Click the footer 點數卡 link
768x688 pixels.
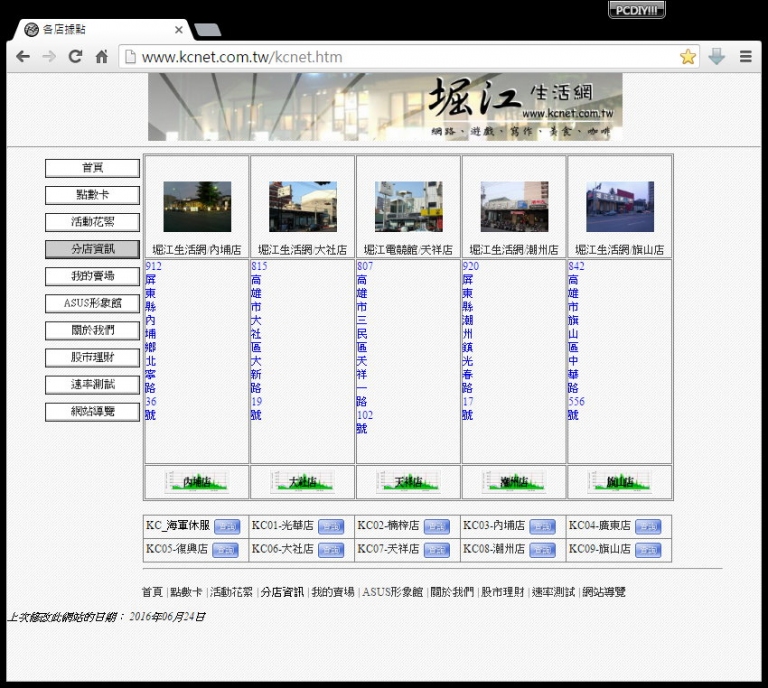click(186, 592)
